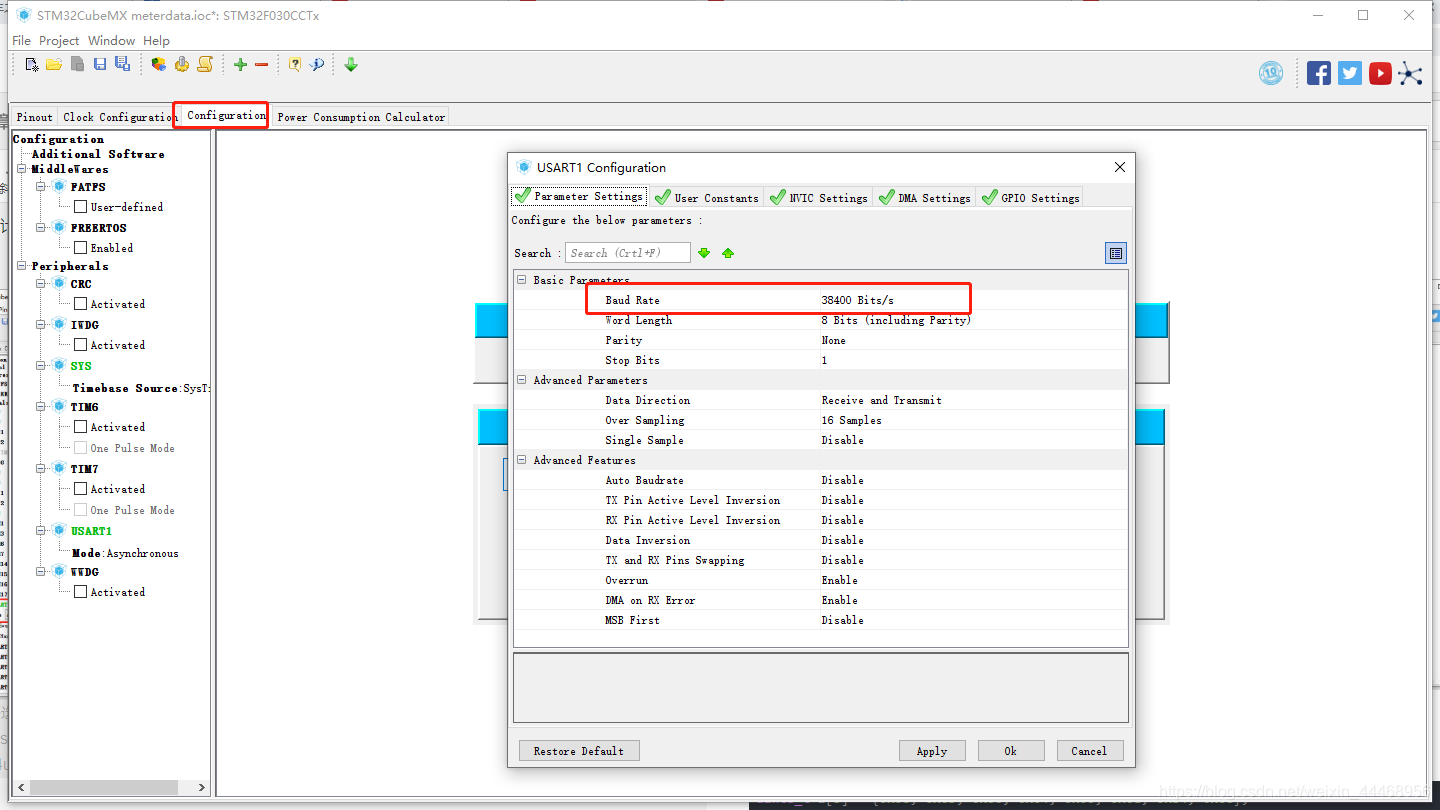The image size is (1440, 810).
Task: Collapse Advanced Parameters section
Action: (x=522, y=380)
